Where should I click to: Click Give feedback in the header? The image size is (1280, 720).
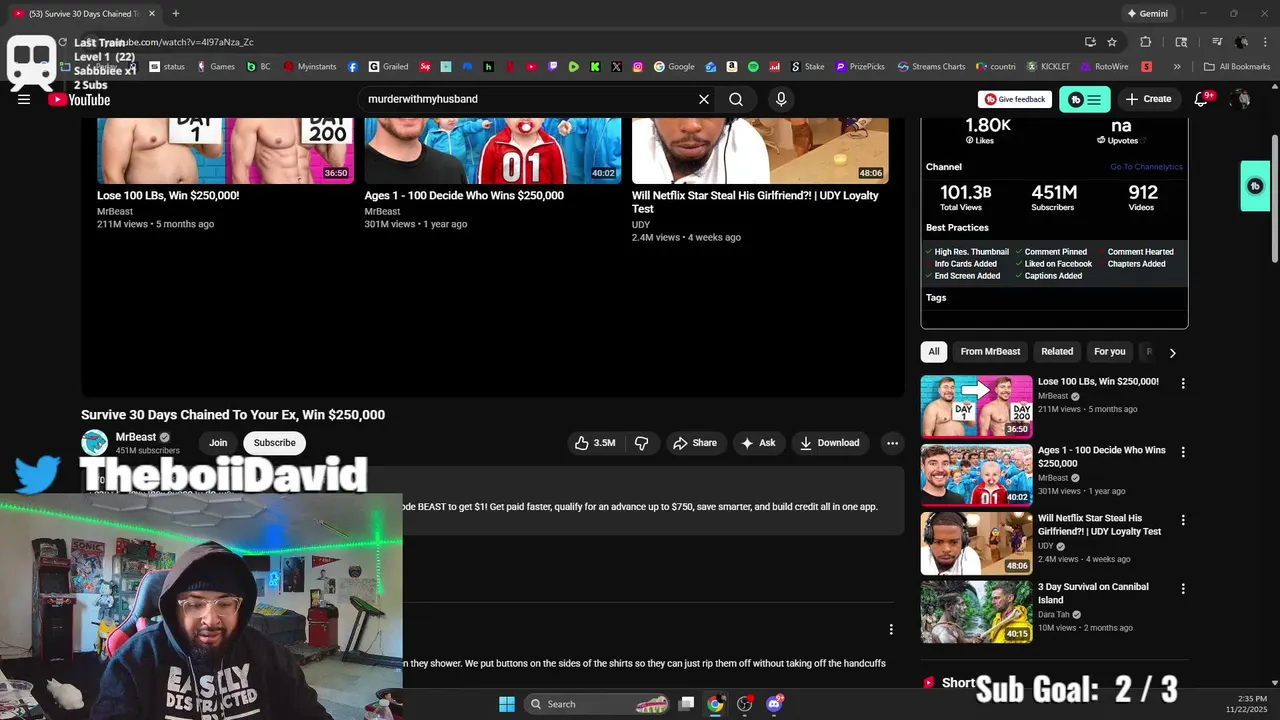[x=1015, y=99]
